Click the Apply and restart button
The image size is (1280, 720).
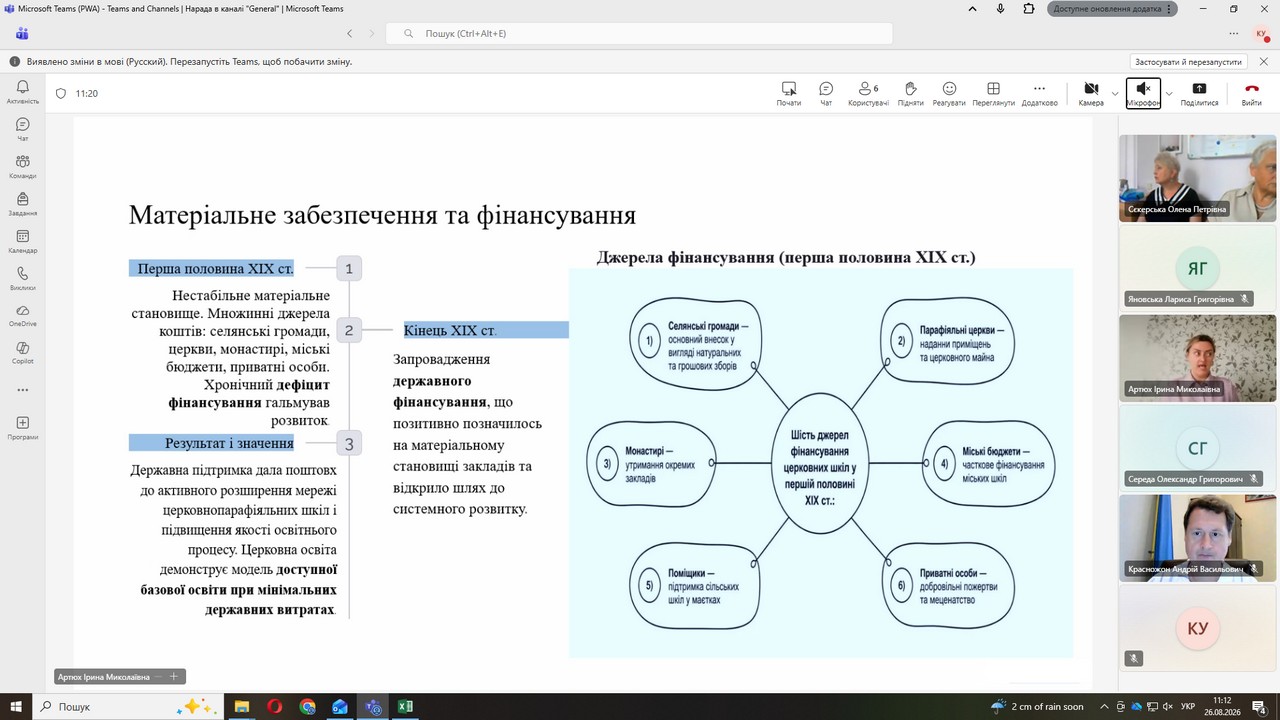1188,61
